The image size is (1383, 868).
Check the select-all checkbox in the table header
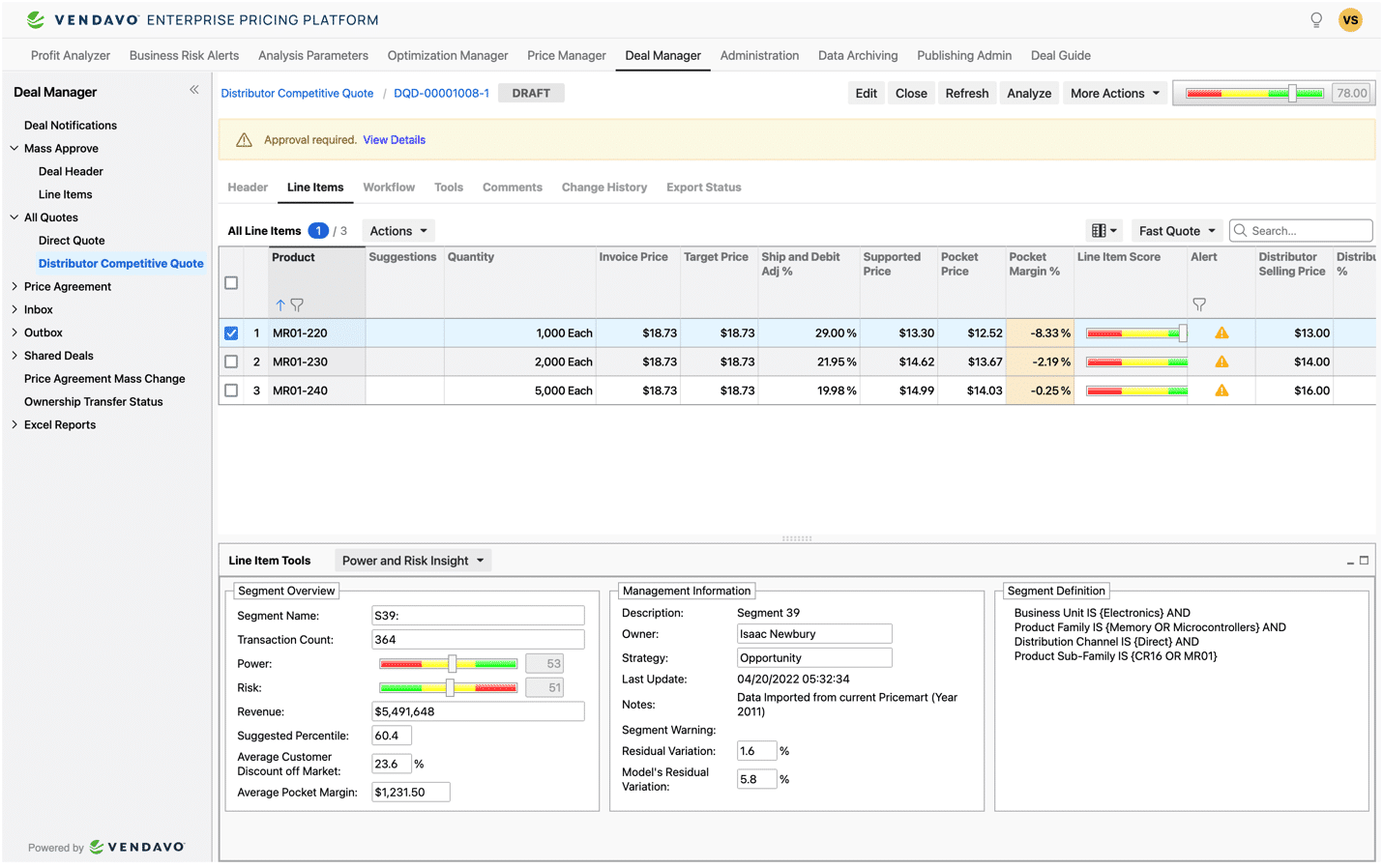231,282
